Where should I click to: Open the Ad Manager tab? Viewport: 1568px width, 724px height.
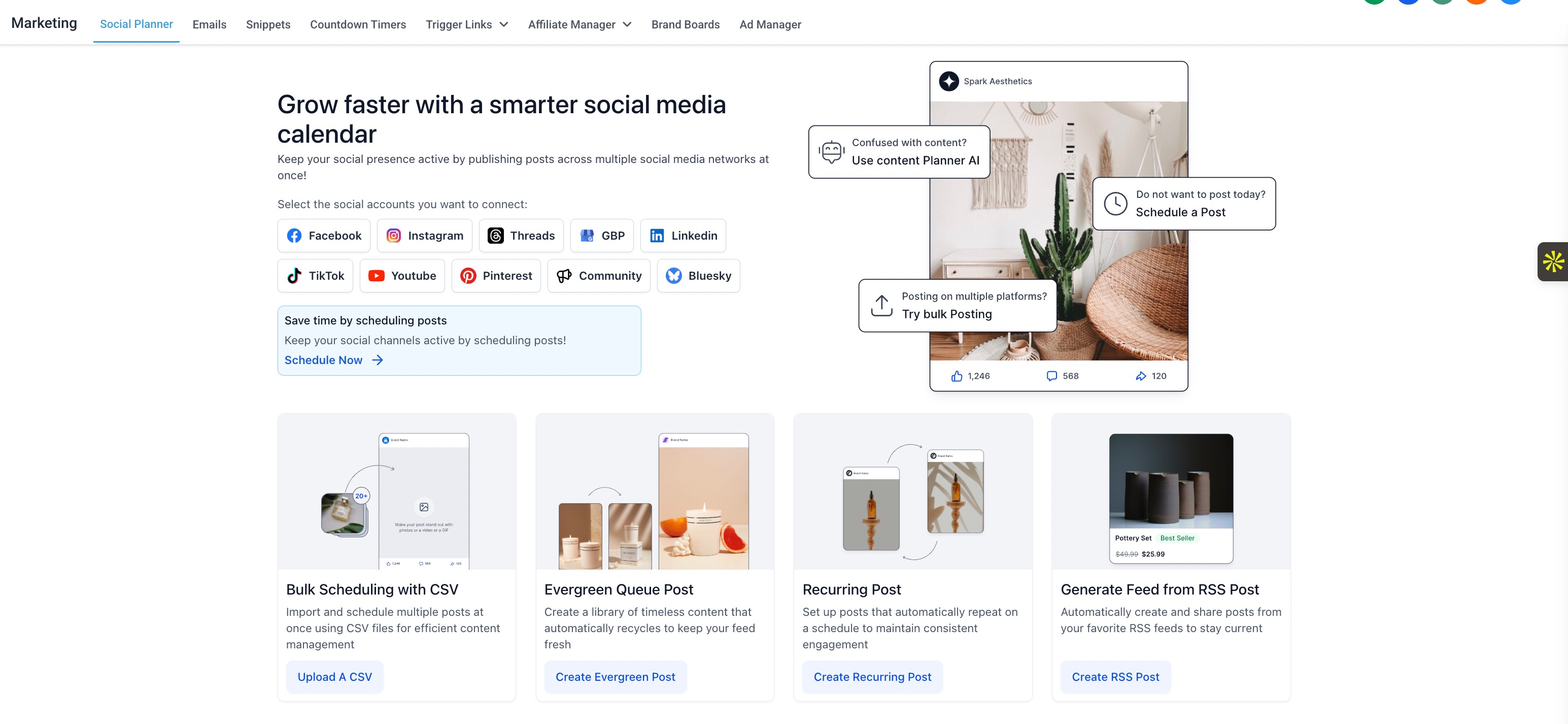click(x=770, y=24)
